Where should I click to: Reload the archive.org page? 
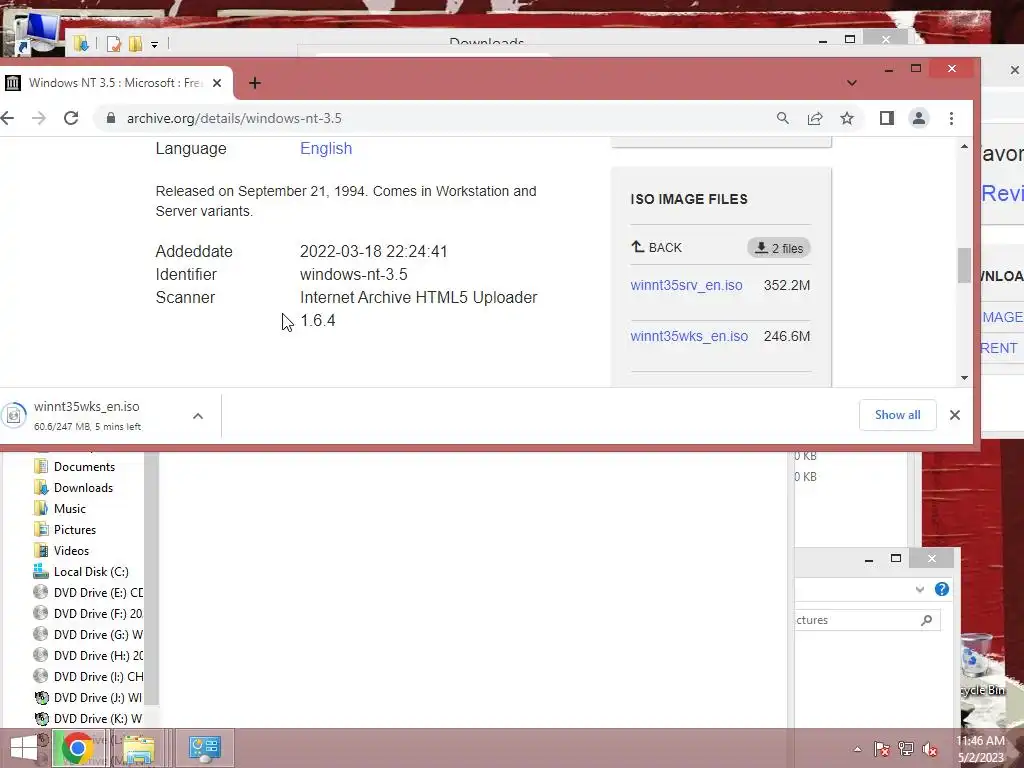[71, 118]
